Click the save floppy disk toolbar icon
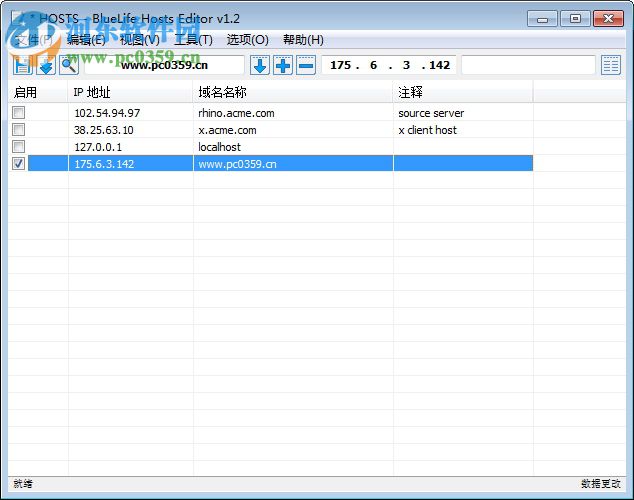634x500 pixels. 22,65
